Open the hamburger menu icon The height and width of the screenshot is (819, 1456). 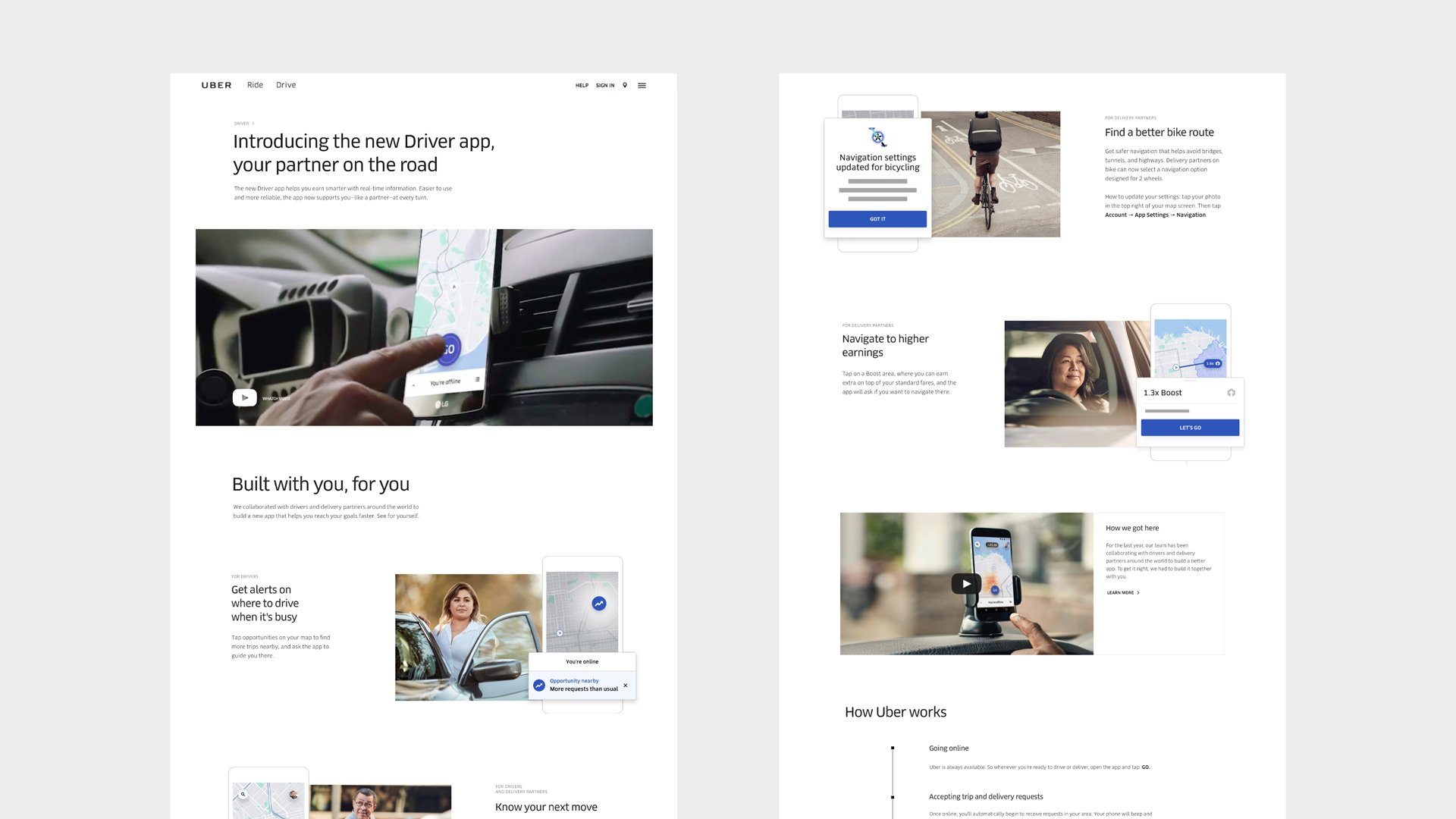coord(642,86)
